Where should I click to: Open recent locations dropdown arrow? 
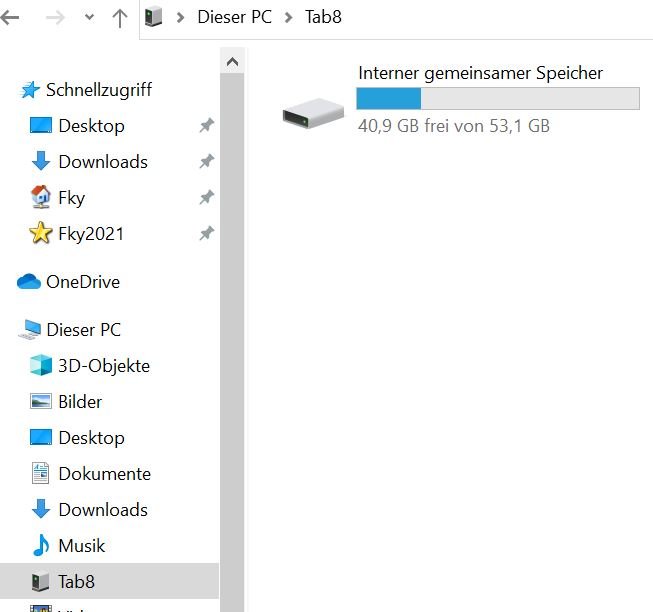(x=89, y=17)
